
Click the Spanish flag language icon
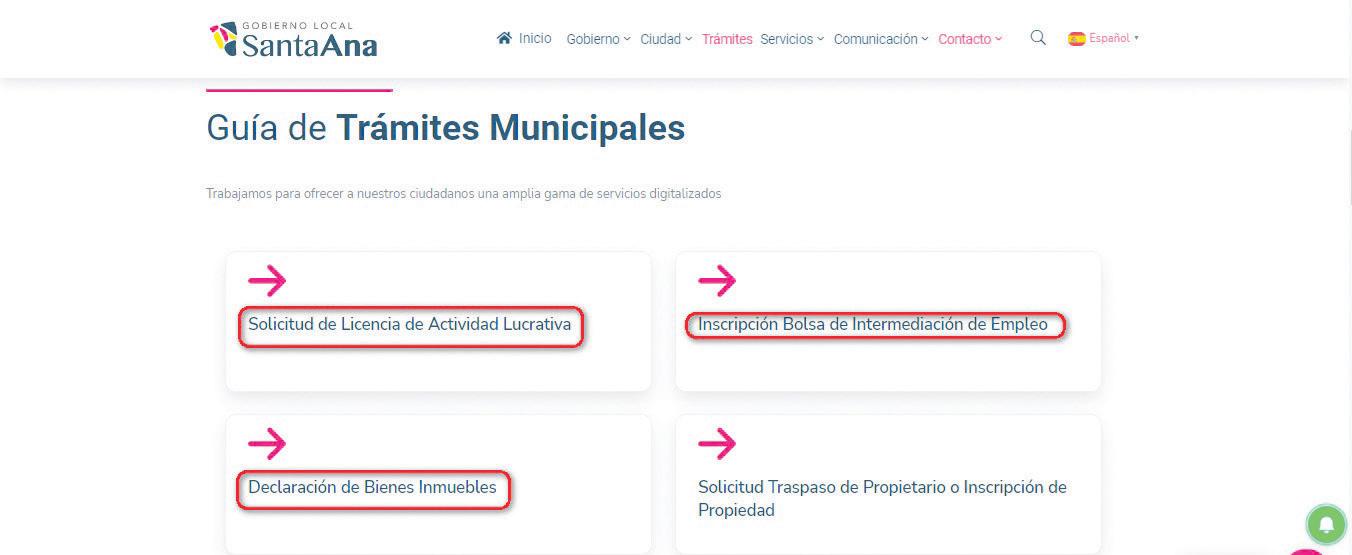(1076, 39)
